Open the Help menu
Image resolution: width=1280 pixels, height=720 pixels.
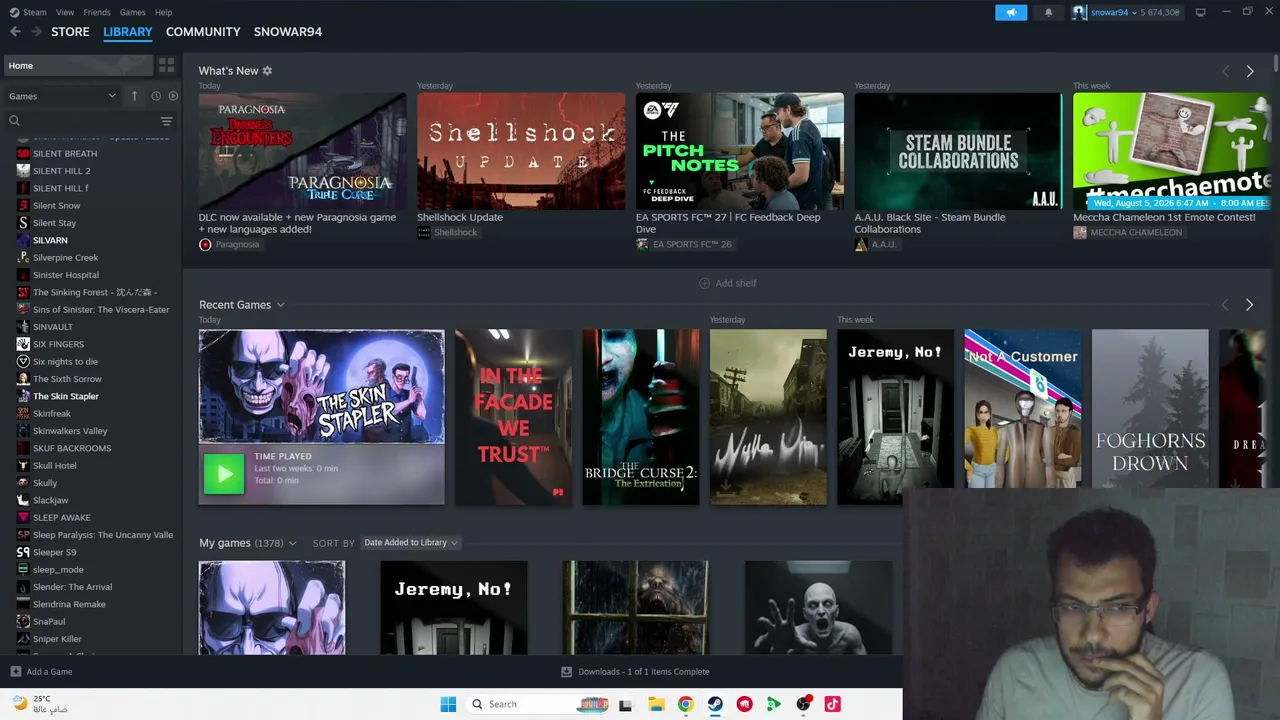coord(163,12)
